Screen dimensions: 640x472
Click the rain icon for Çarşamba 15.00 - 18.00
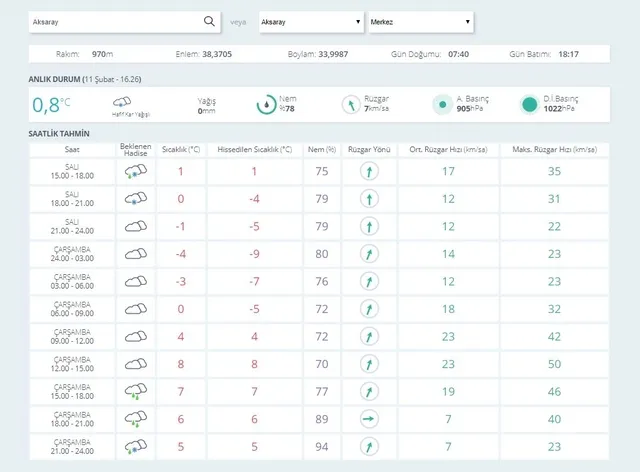pyautogui.click(x=136, y=392)
